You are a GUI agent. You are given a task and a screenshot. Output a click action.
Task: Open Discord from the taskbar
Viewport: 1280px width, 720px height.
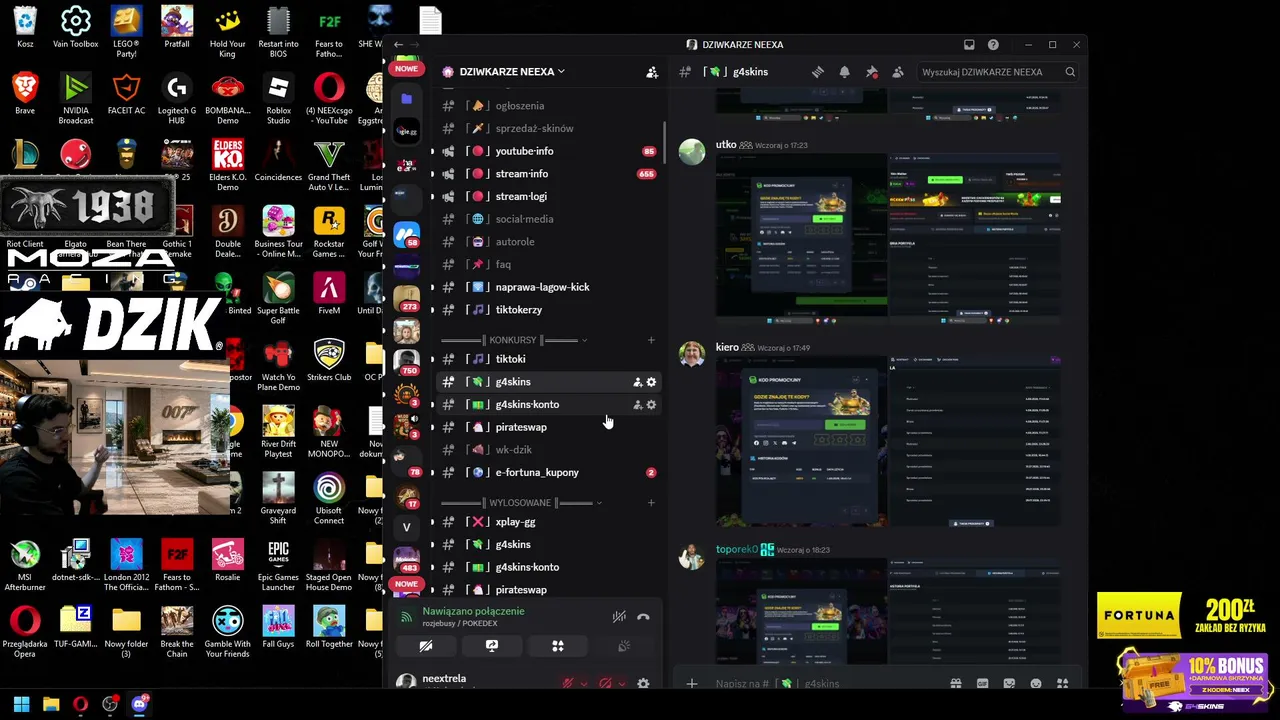(x=139, y=704)
